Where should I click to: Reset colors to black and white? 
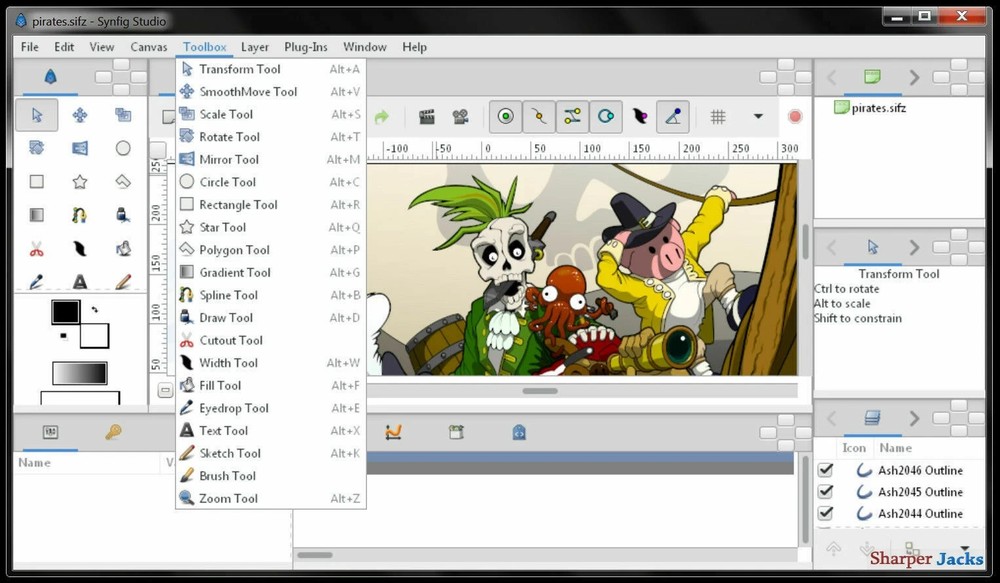point(63,336)
